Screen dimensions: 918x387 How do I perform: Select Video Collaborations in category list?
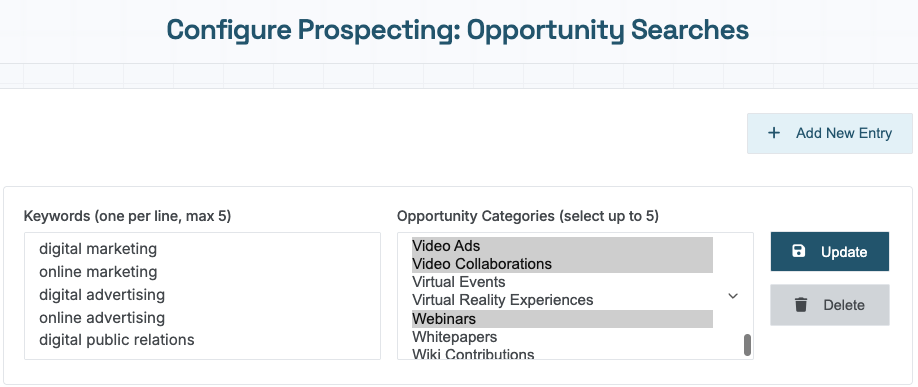[562, 264]
